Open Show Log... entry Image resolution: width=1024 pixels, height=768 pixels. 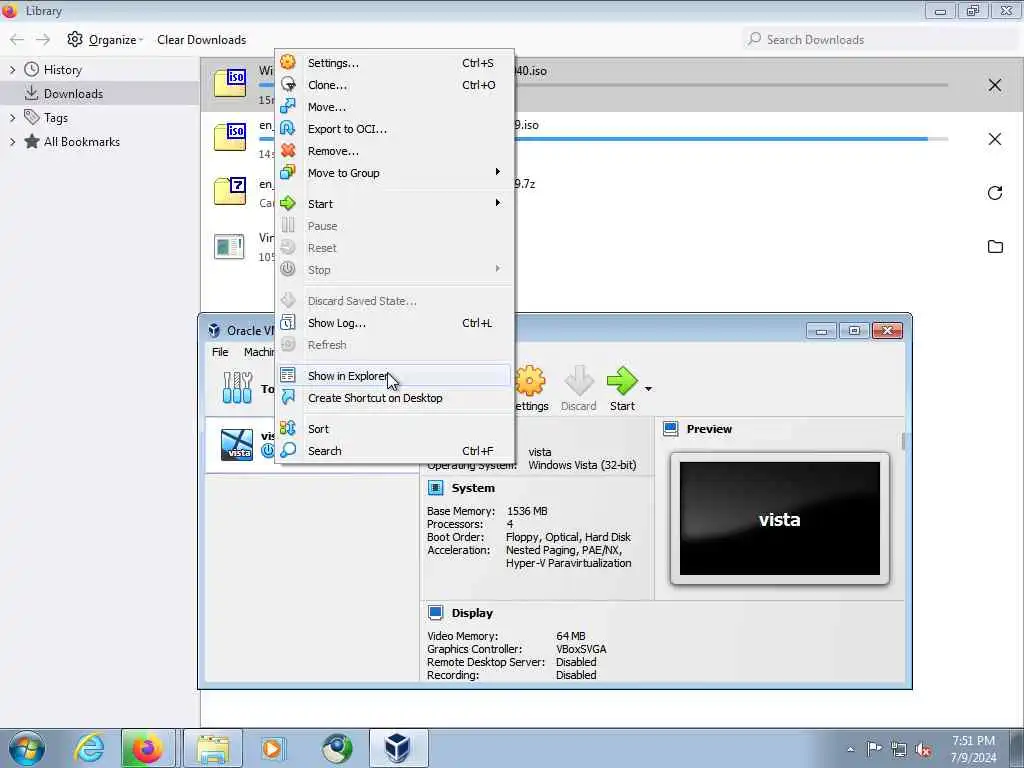pyautogui.click(x=394, y=323)
